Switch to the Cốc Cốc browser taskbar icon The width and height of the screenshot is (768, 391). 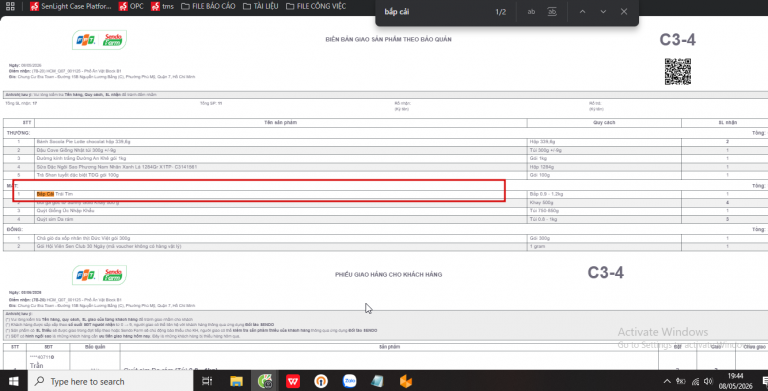265,381
